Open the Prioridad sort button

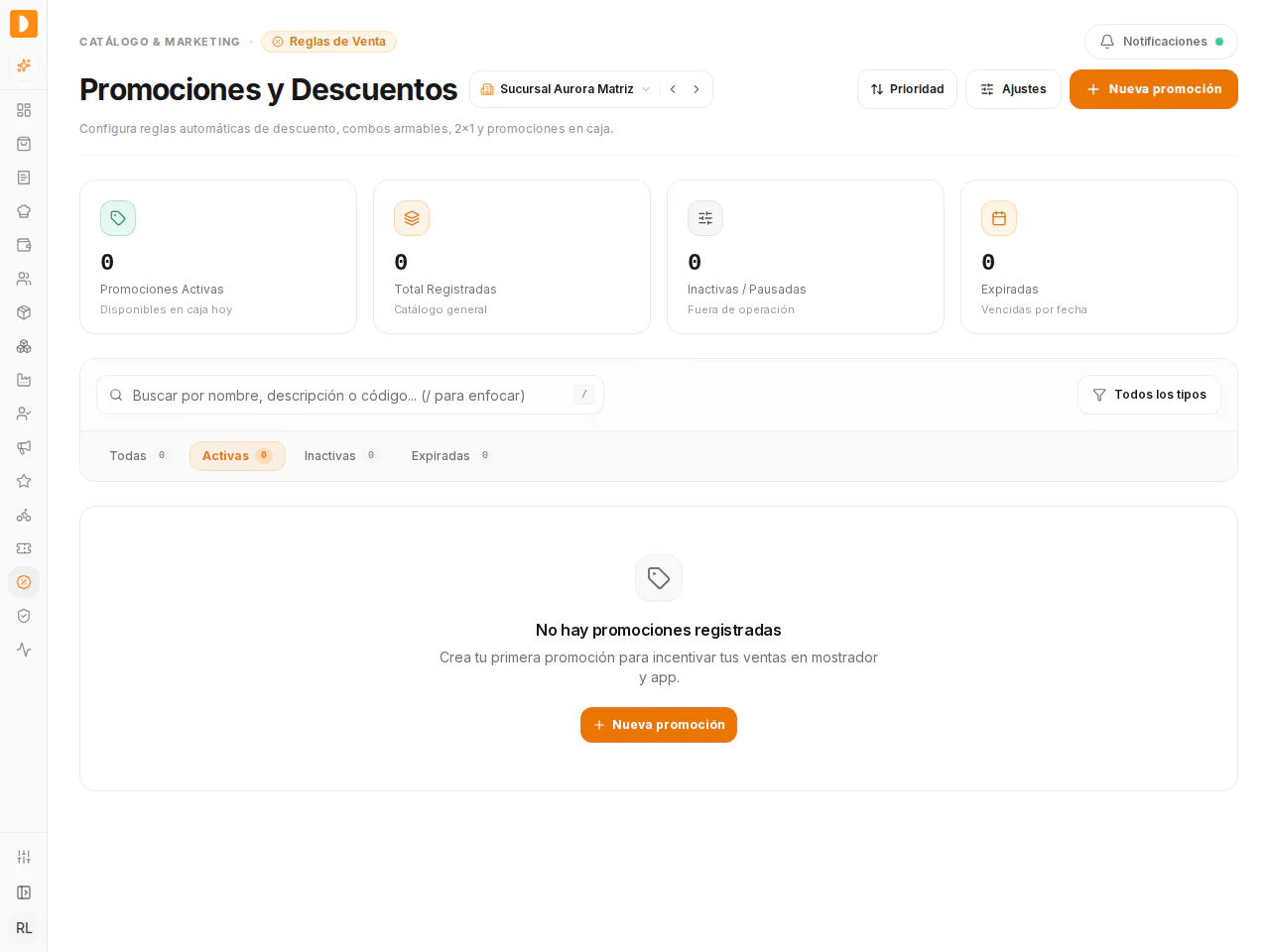tap(907, 89)
